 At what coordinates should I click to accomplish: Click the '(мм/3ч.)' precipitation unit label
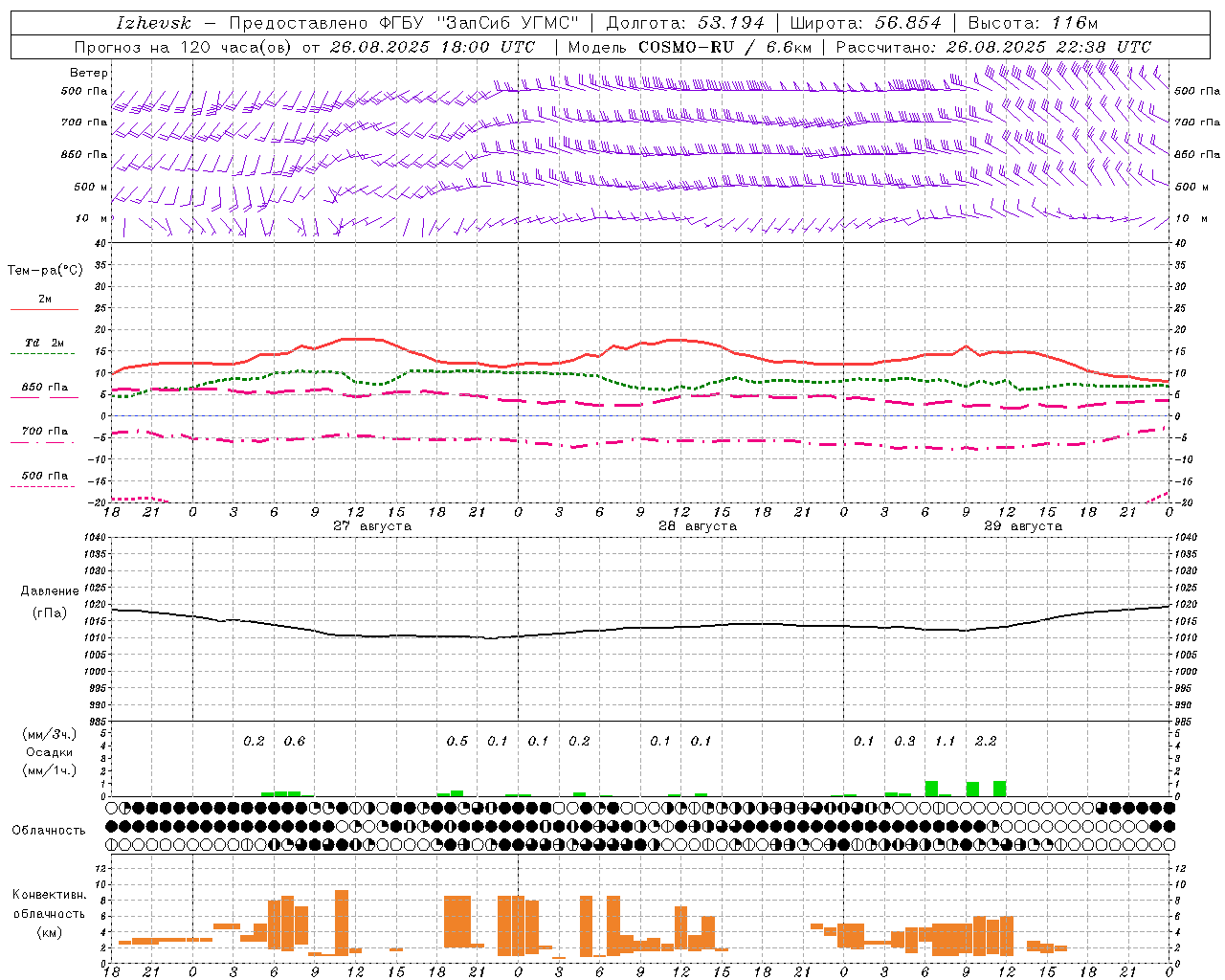click(50, 734)
